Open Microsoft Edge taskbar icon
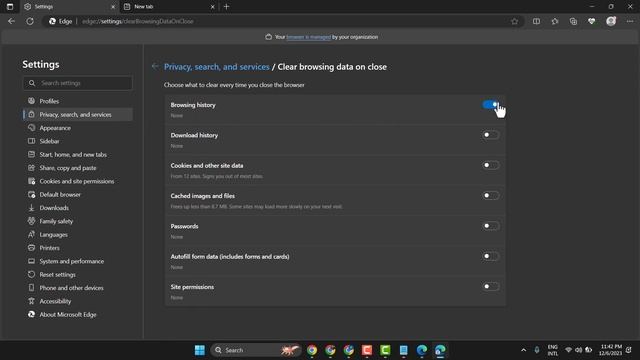This screenshot has height=360, width=640. tap(422, 350)
